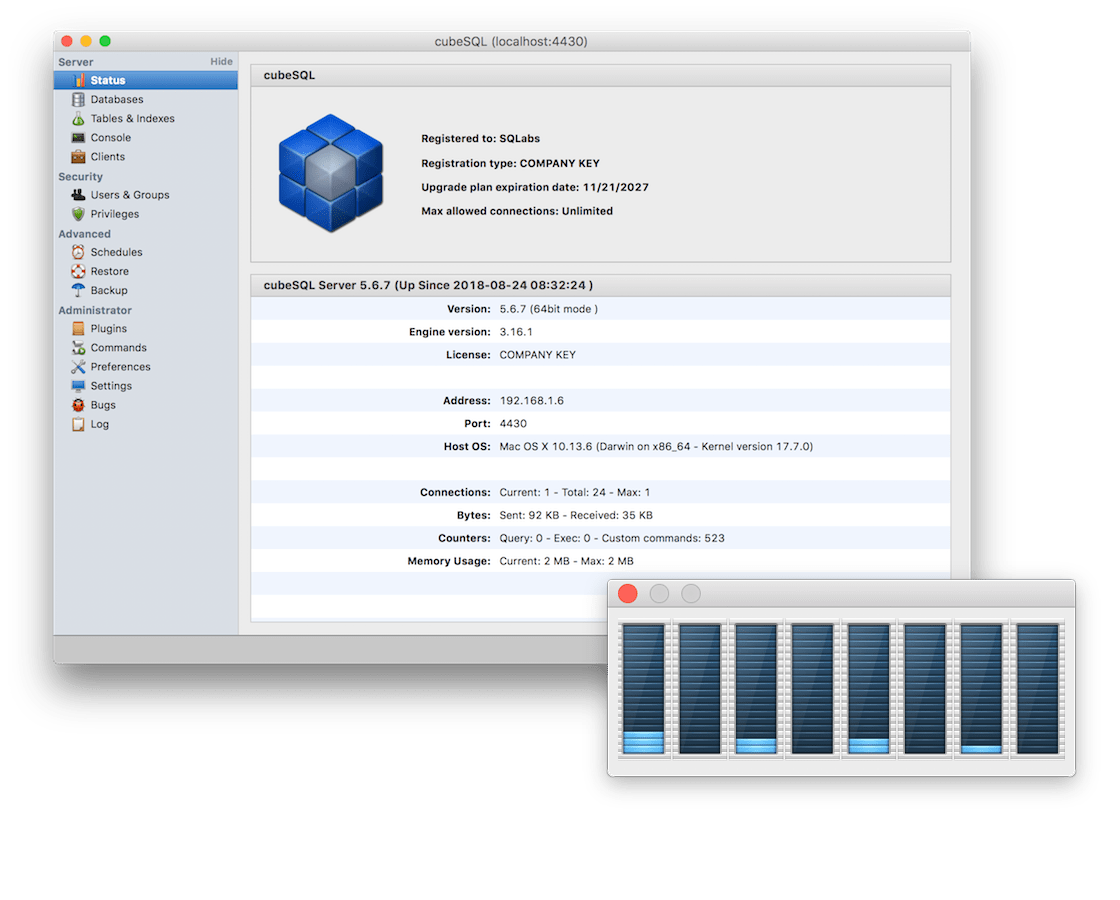Open Users & Groups
The image size is (1120, 900).
click(x=146, y=194)
